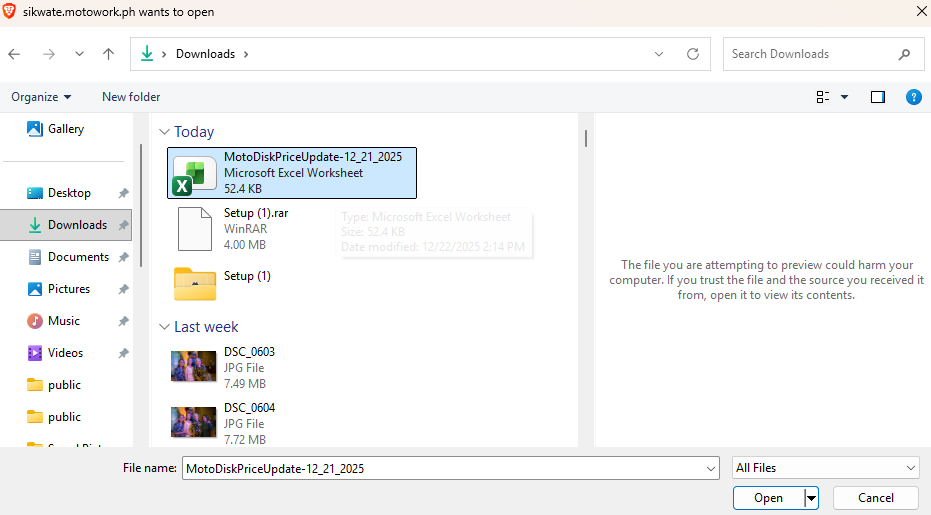This screenshot has height=515, width=931.
Task: Select the DSC_0604 image thumbnail
Action: pos(193,423)
